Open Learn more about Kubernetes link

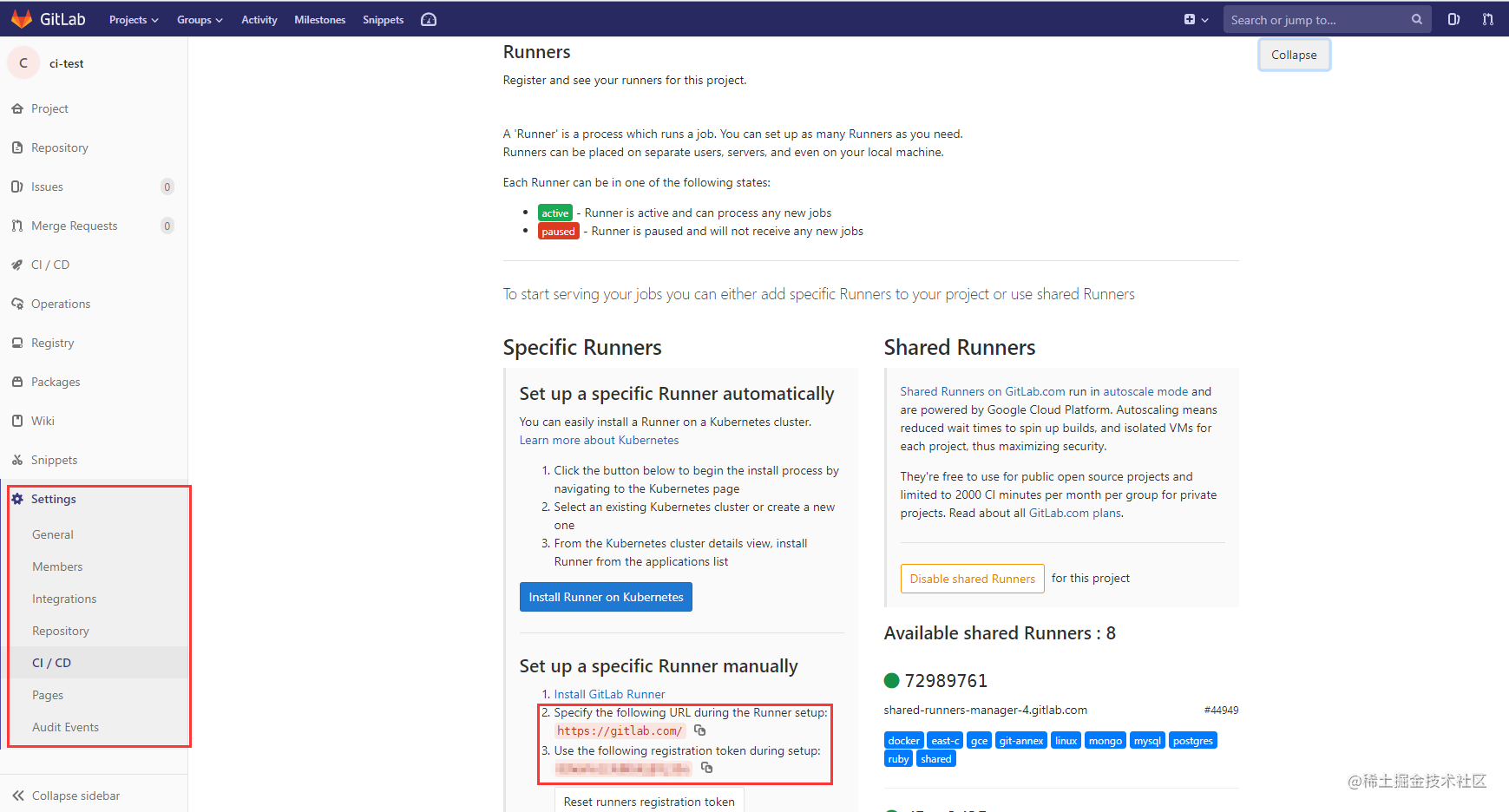pyautogui.click(x=599, y=440)
